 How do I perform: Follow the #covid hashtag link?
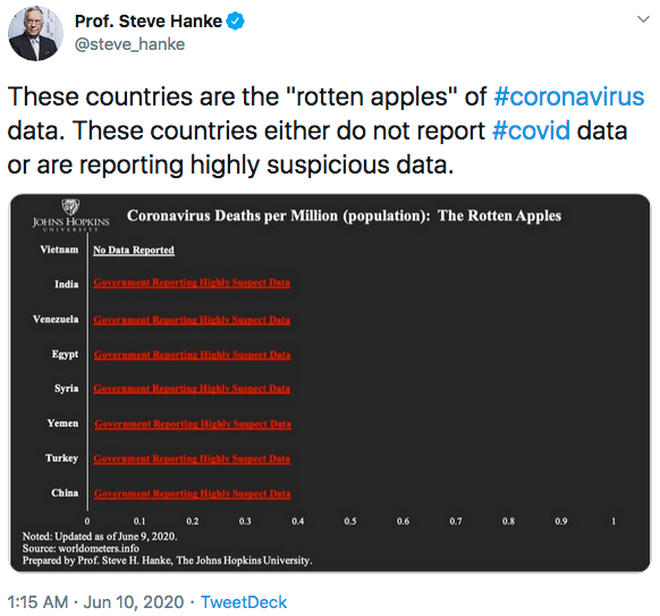point(531,131)
